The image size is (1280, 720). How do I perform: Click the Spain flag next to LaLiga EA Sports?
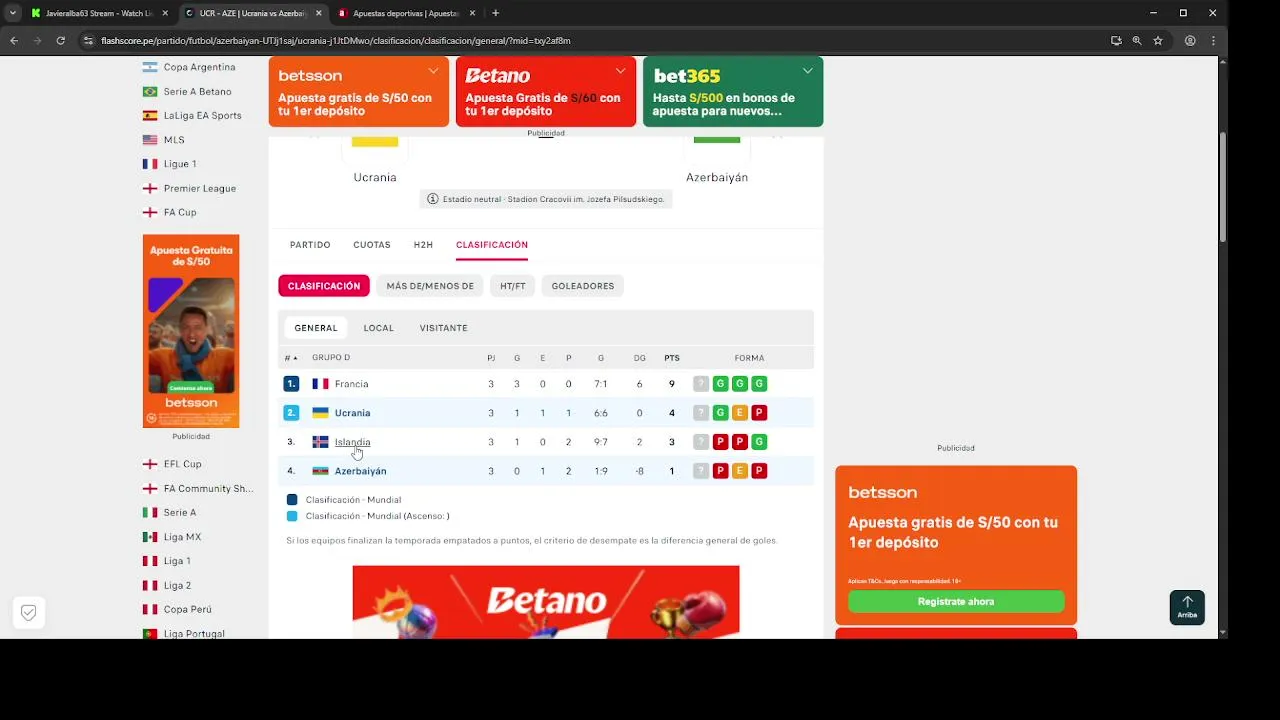click(x=150, y=115)
